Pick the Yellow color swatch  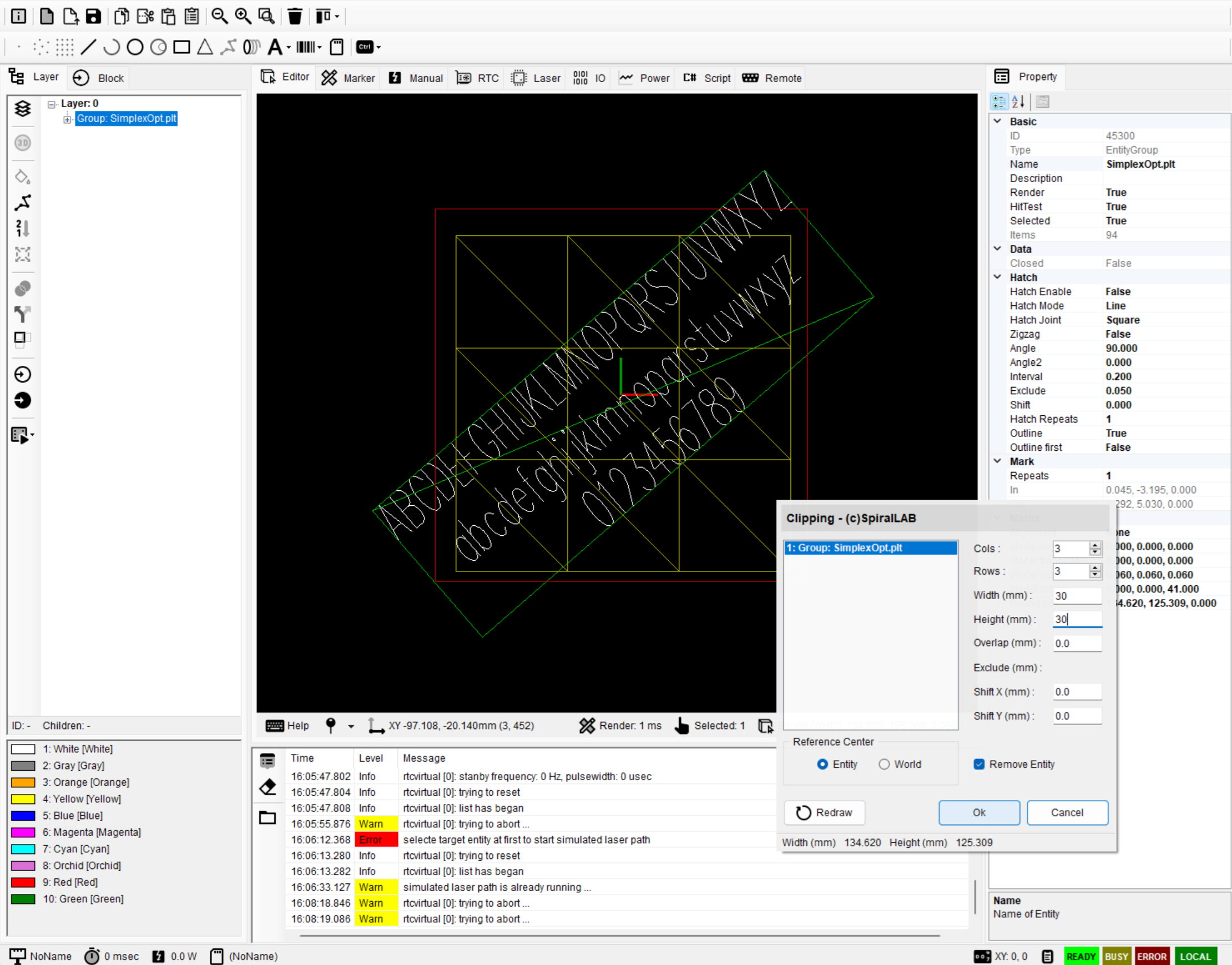point(23,799)
